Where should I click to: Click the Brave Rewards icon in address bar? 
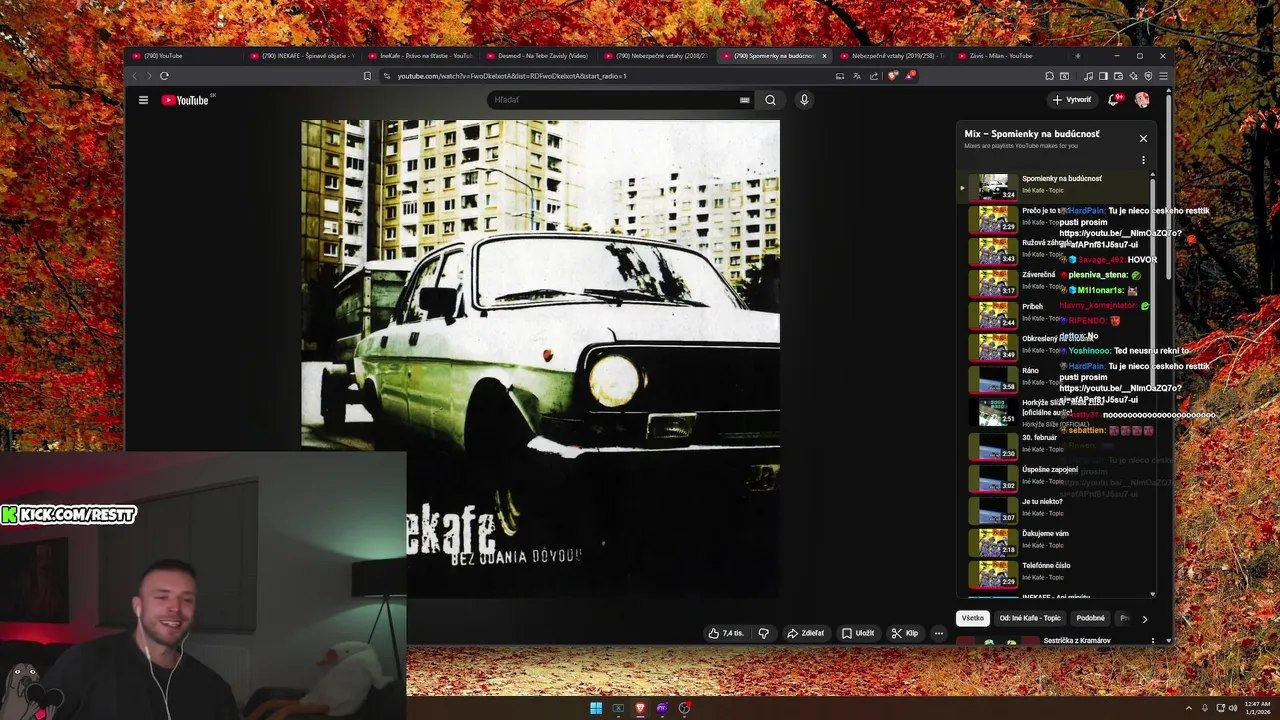tap(909, 76)
